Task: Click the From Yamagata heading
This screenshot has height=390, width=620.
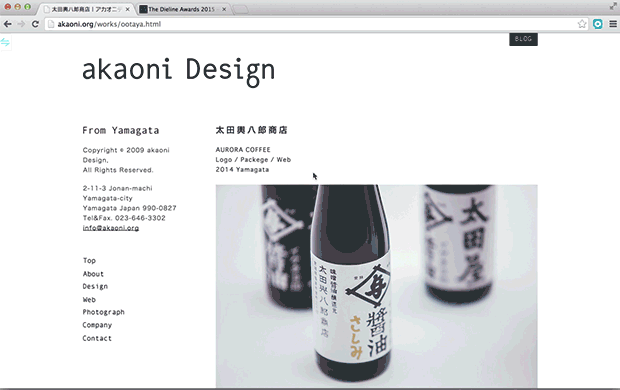Action: pos(121,131)
